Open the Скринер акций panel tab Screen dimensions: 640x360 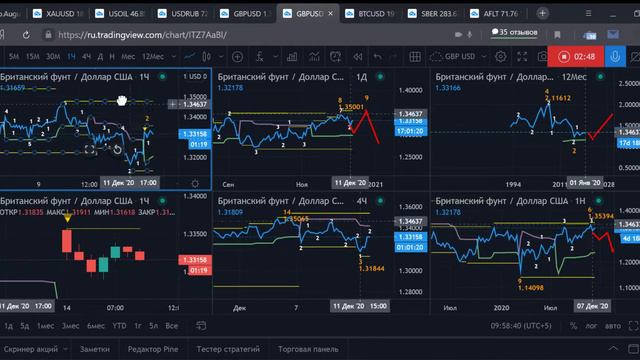coord(31,349)
